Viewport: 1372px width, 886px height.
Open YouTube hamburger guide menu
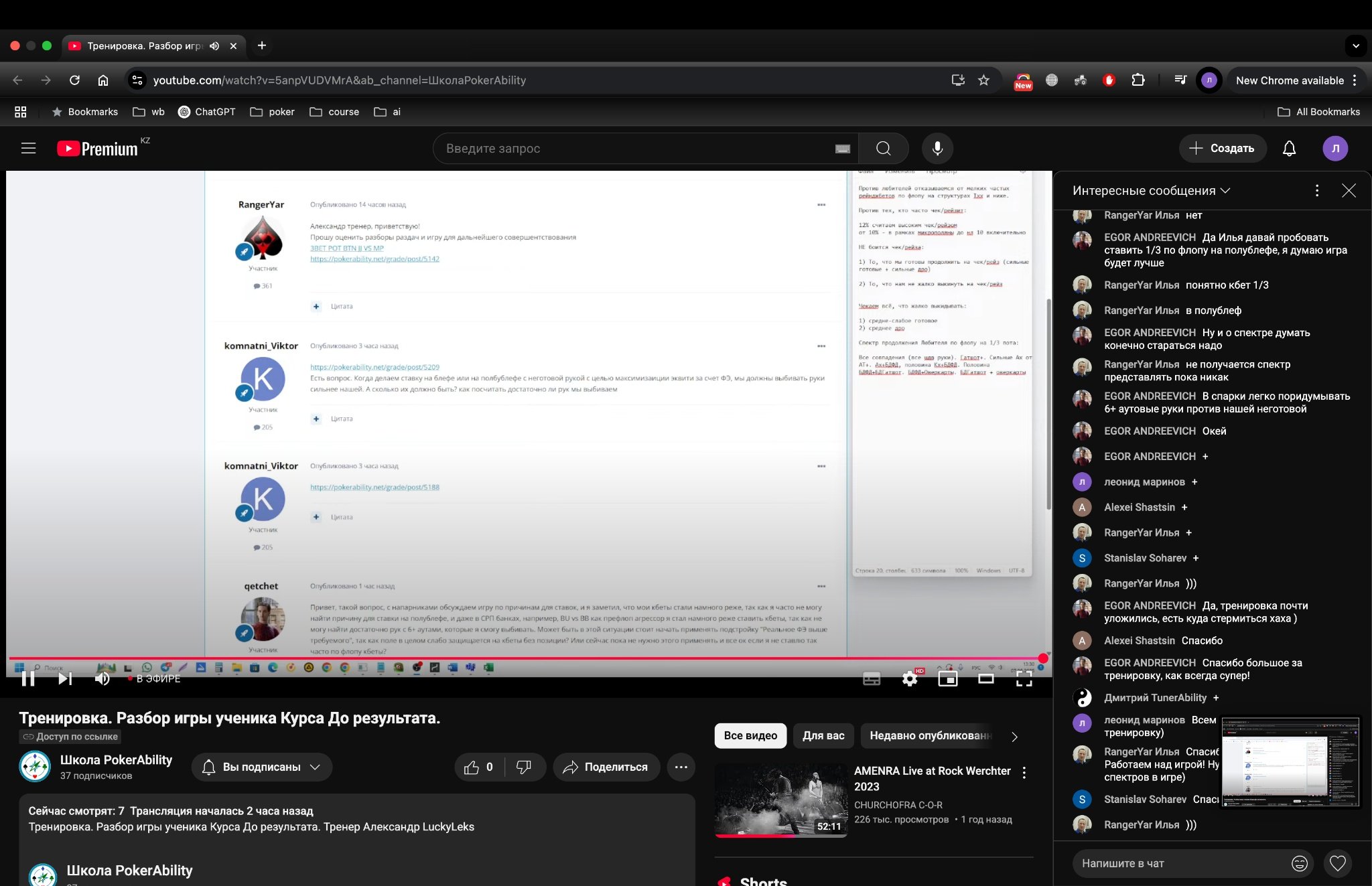coord(28,148)
